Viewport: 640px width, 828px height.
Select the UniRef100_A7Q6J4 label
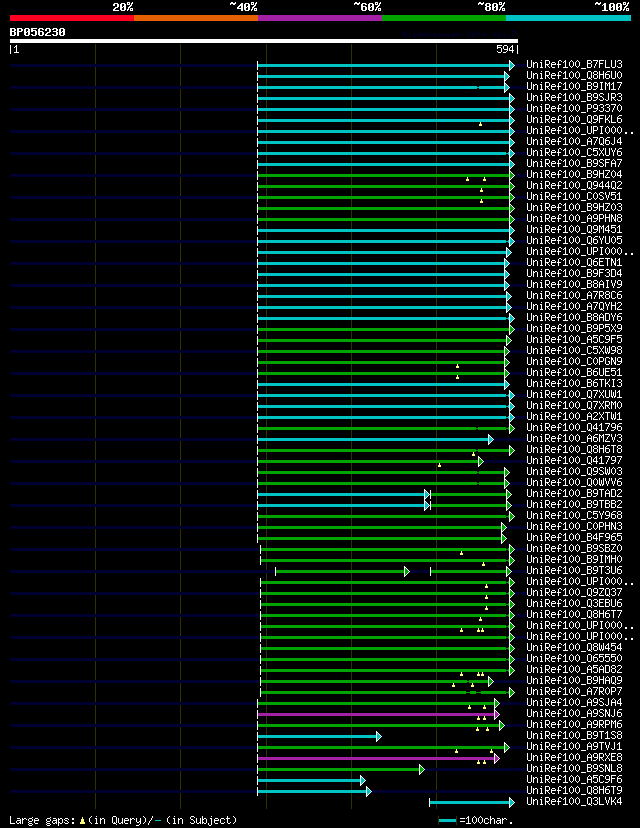575,142
